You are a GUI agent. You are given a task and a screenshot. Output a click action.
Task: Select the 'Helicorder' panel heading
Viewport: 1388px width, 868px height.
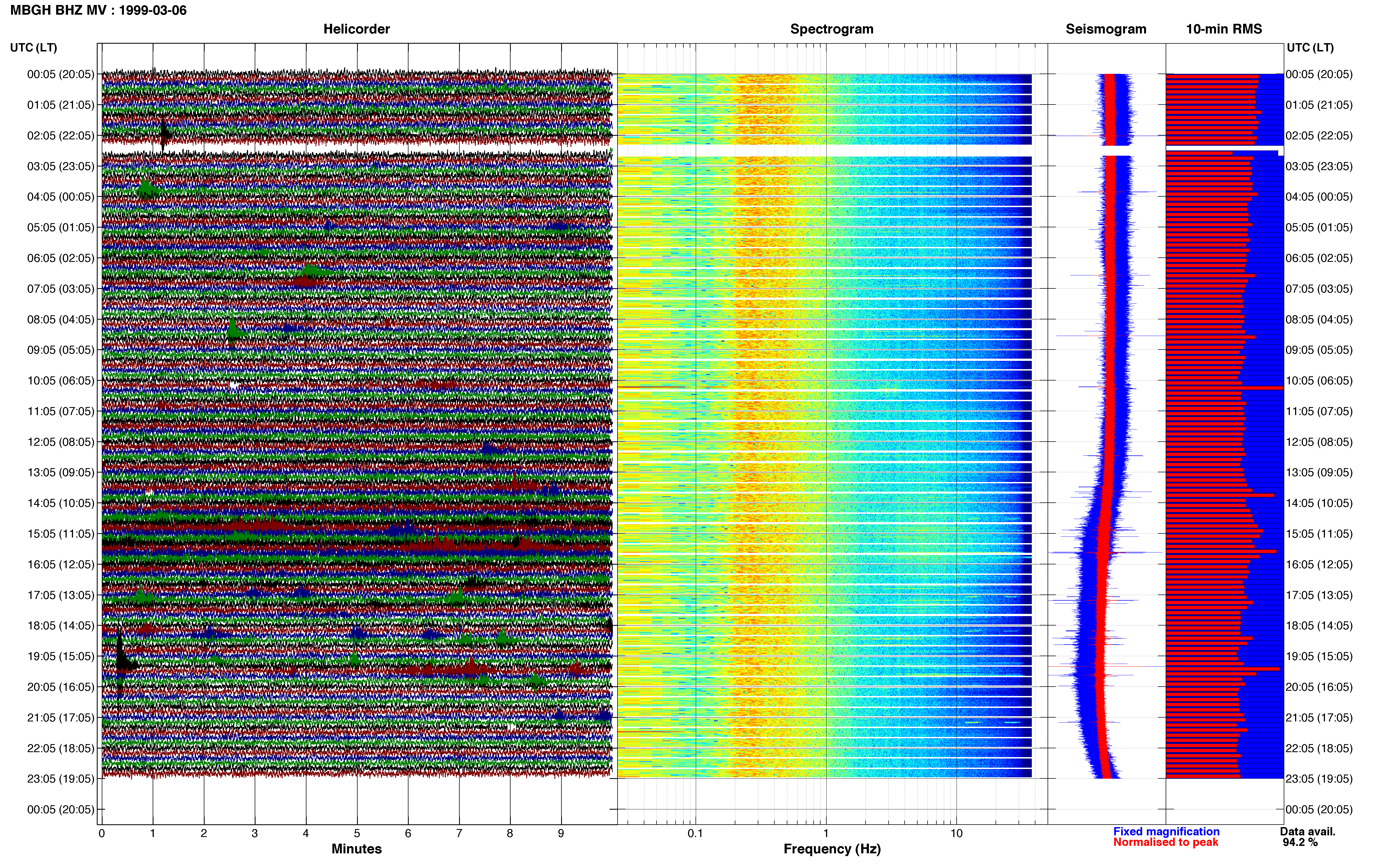click(356, 29)
